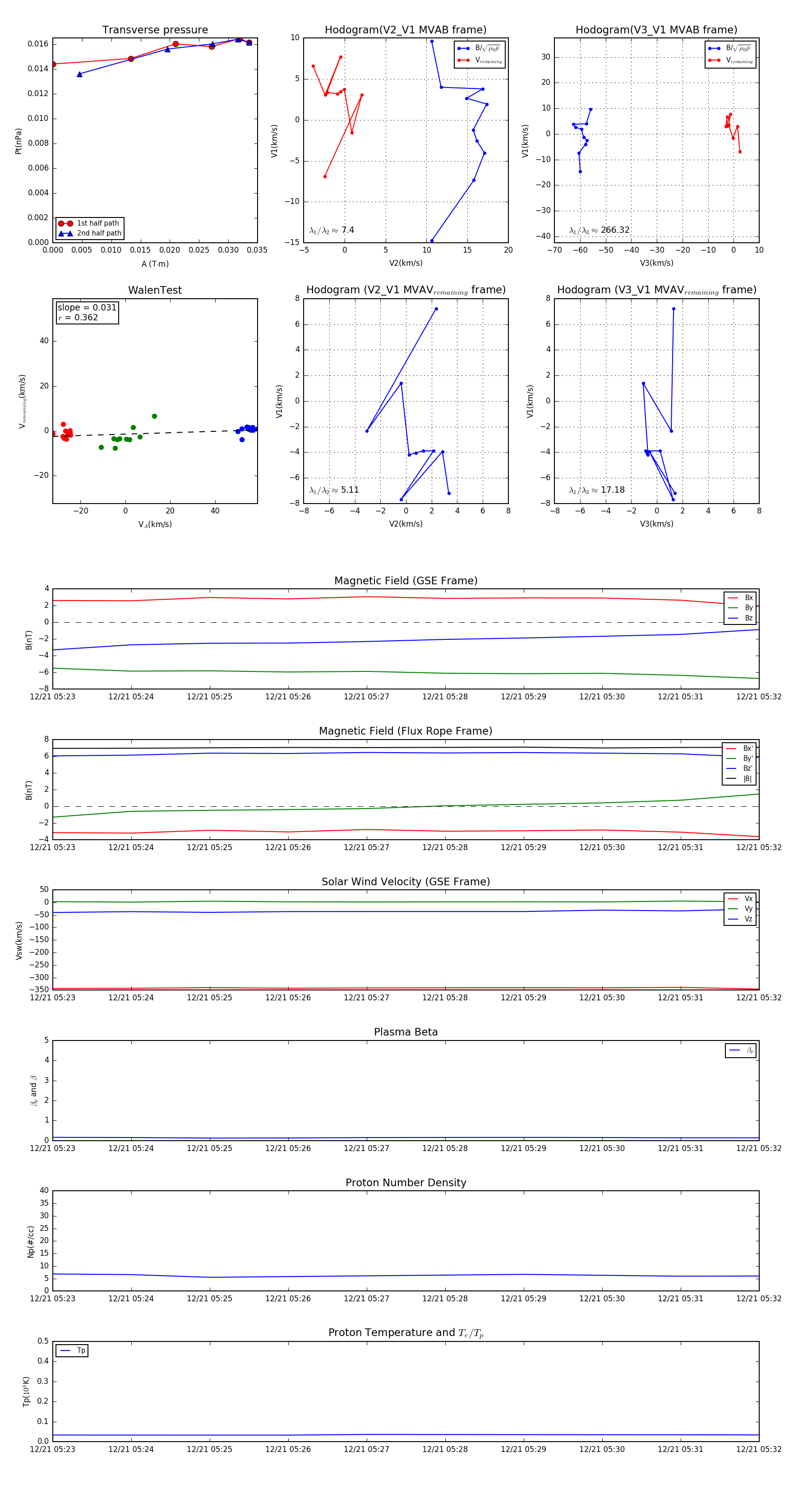Screen dimensions: 812x1489
Task: Select the 'Tp' legend entry in temperature plot
Action: tap(72, 1351)
